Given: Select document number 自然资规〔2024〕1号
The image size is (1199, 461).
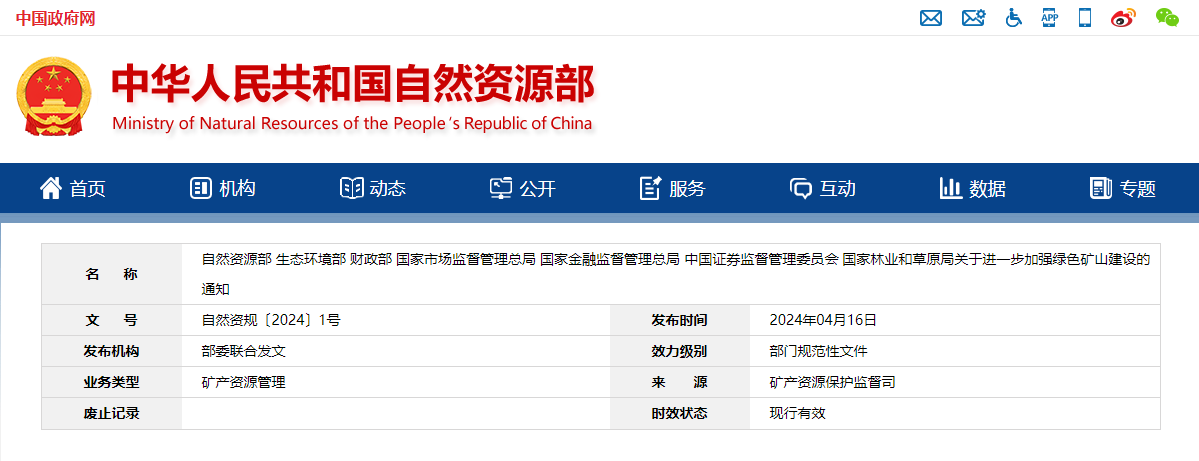Looking at the screenshot, I should [x=271, y=320].
